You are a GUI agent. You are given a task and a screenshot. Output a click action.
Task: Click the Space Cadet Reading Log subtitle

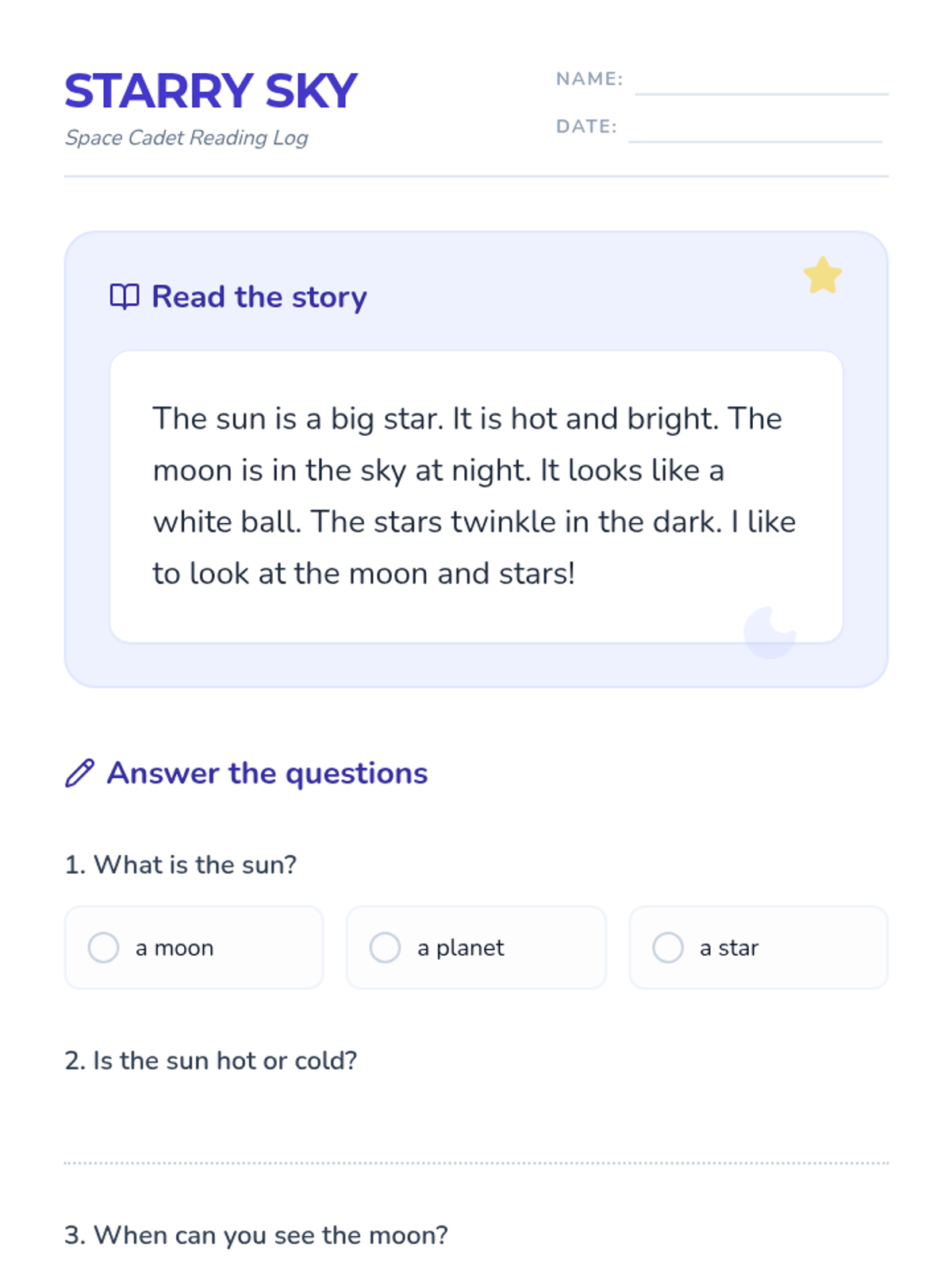pos(186,137)
